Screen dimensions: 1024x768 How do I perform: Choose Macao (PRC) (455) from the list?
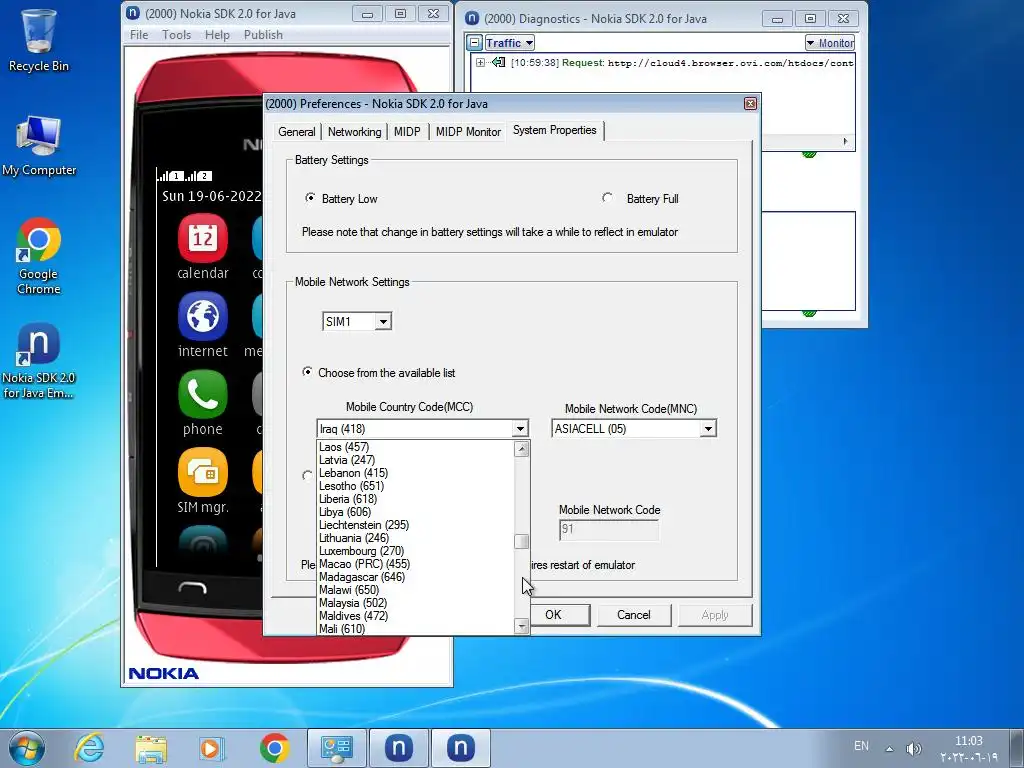point(416,564)
